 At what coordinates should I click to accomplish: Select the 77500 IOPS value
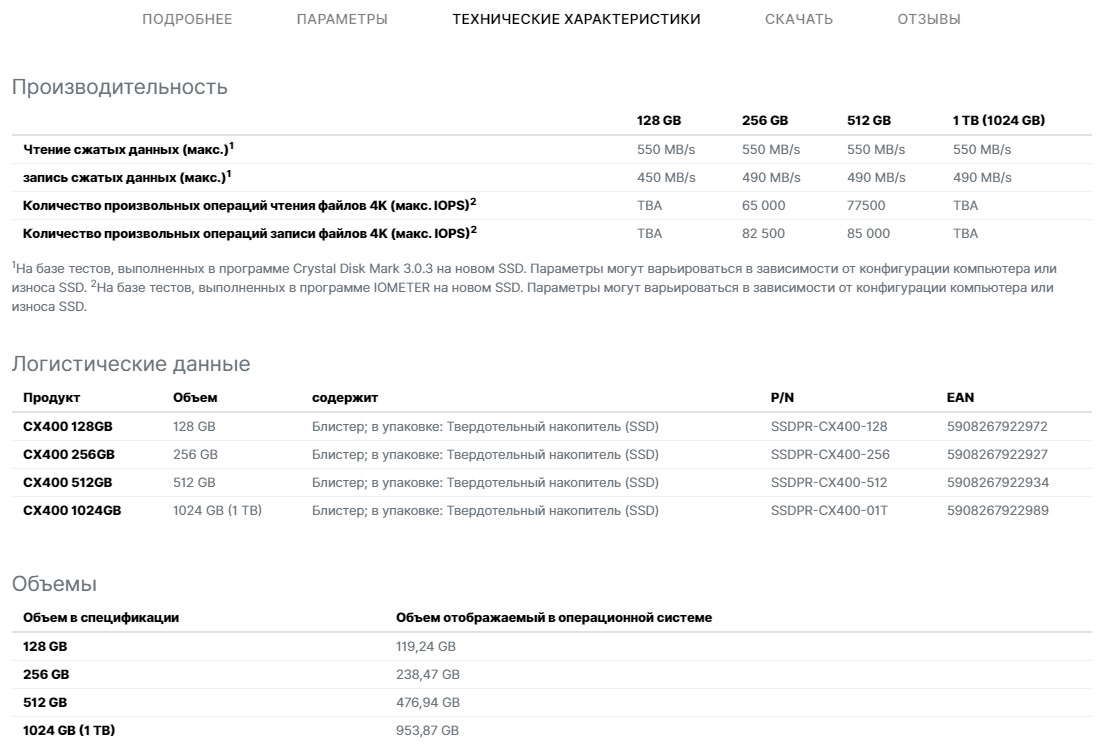[x=866, y=205]
